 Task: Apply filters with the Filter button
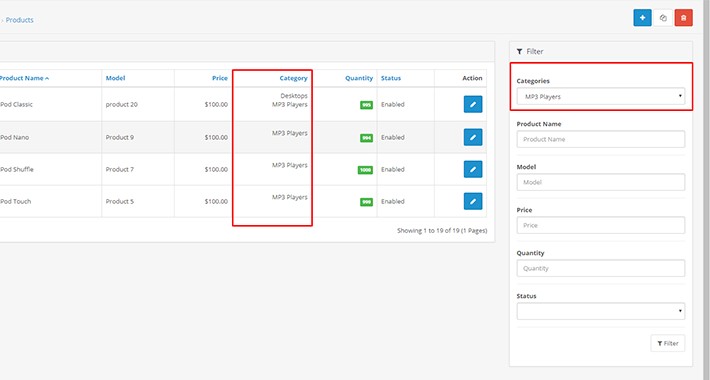coord(667,343)
